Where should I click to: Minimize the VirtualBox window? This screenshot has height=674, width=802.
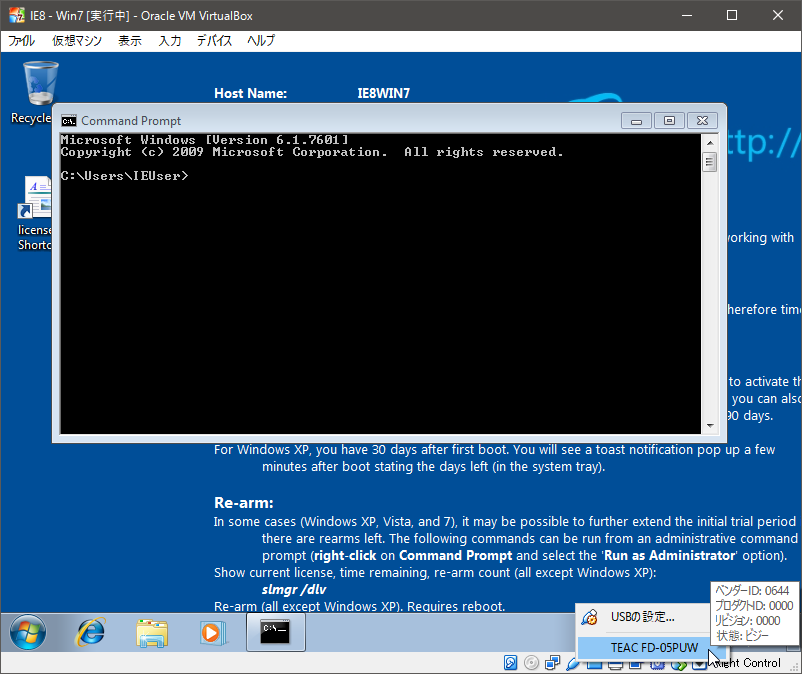[x=687, y=15]
